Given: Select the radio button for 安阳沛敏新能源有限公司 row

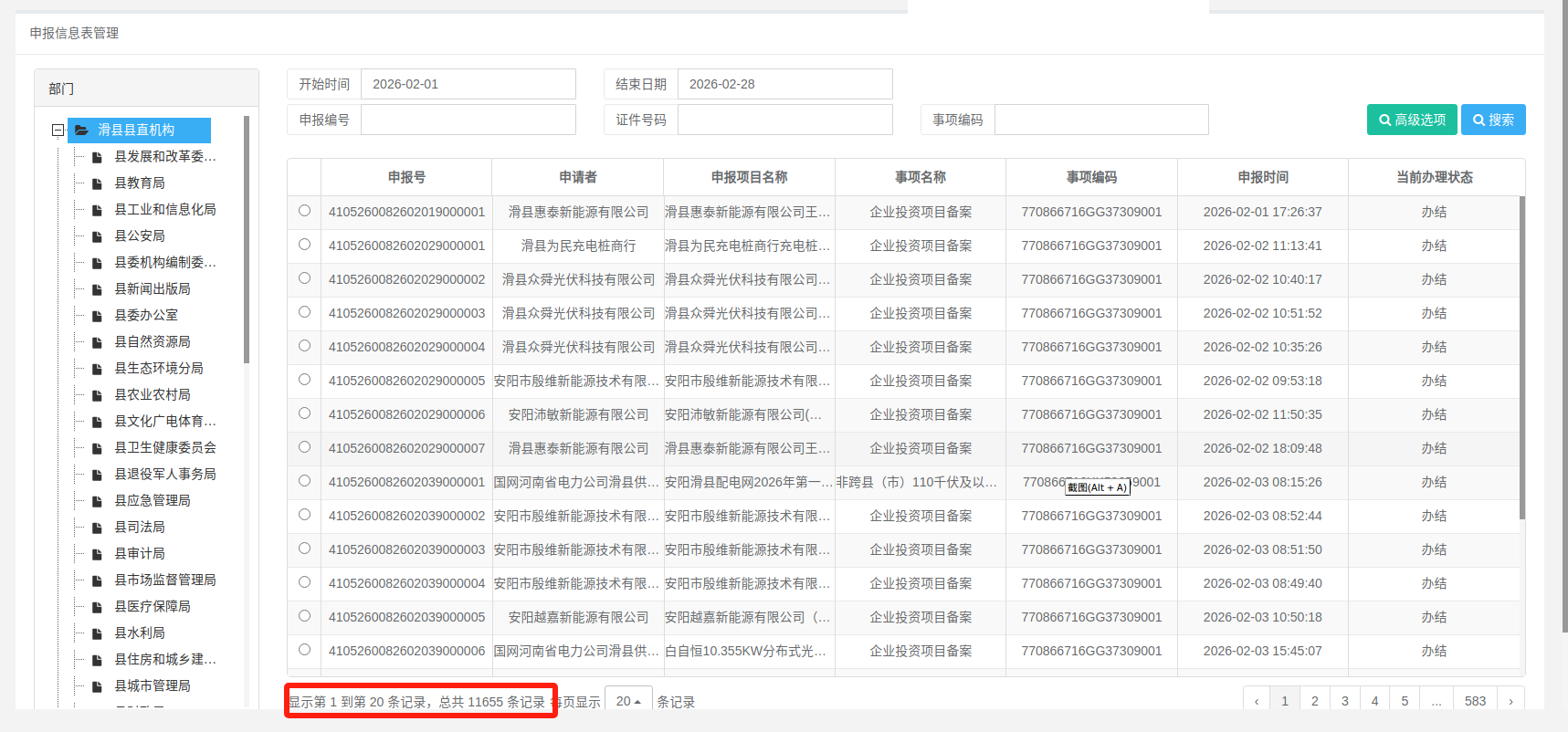Looking at the screenshot, I should (x=304, y=413).
